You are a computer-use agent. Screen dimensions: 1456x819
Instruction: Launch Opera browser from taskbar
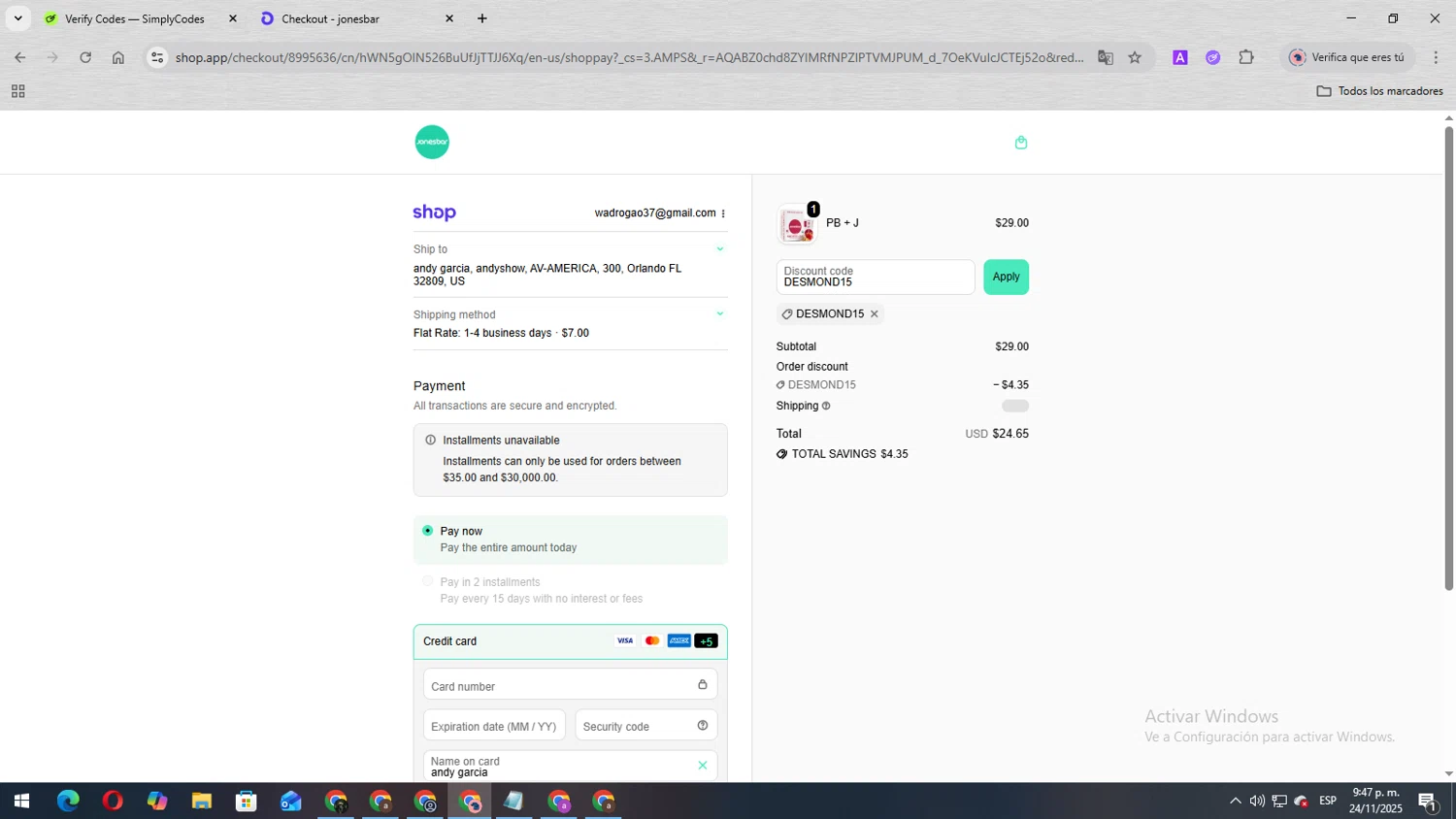tap(113, 802)
